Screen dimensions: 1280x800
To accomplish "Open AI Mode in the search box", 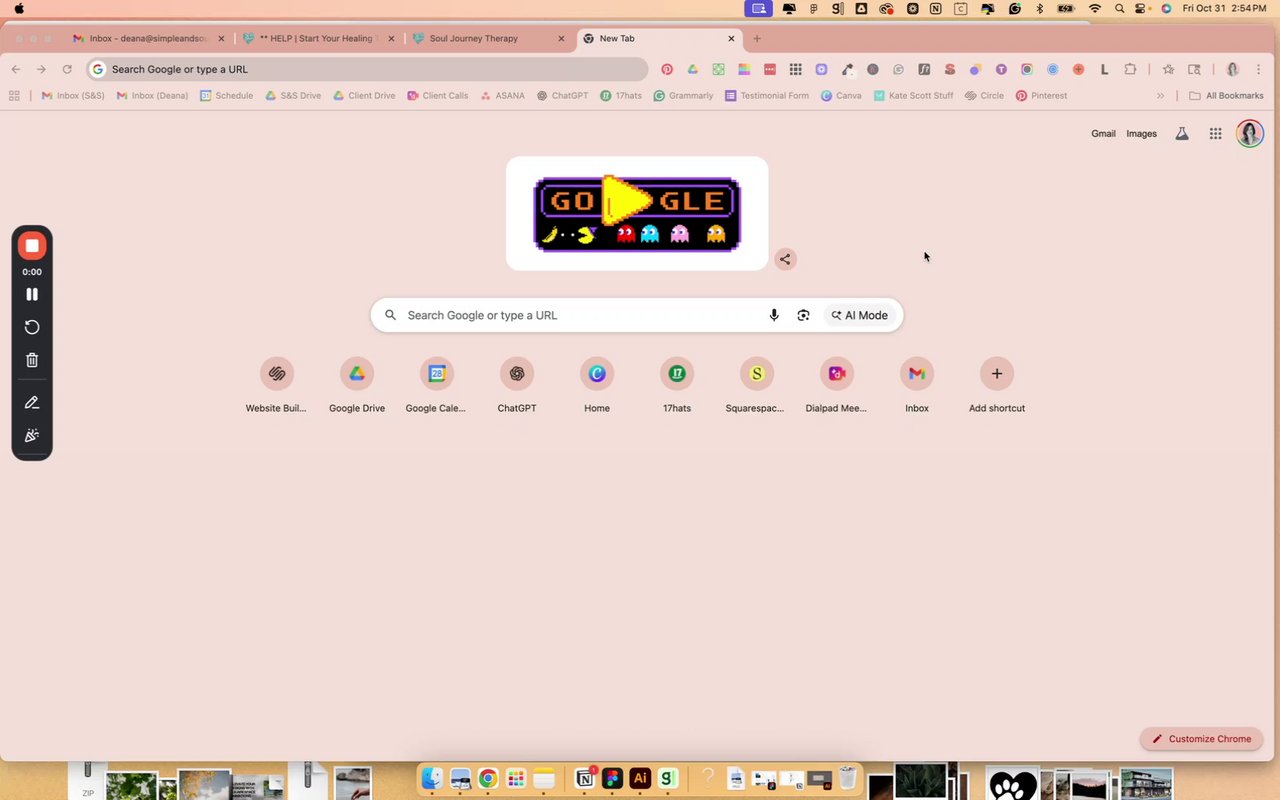I will point(859,315).
